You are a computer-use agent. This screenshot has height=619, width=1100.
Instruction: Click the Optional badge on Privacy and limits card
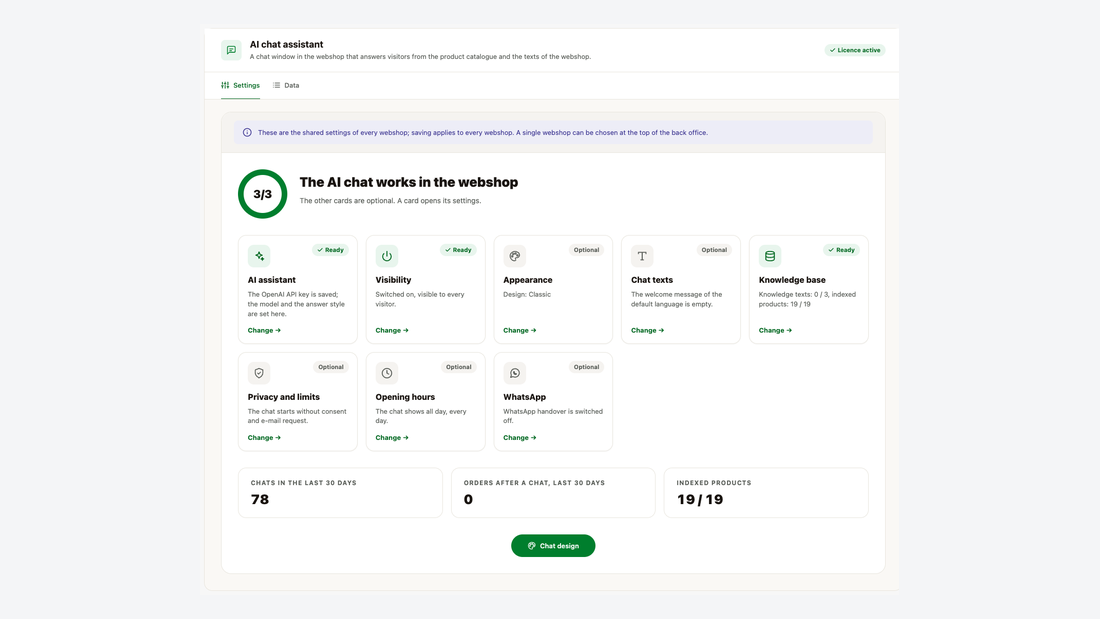pyautogui.click(x=330, y=367)
